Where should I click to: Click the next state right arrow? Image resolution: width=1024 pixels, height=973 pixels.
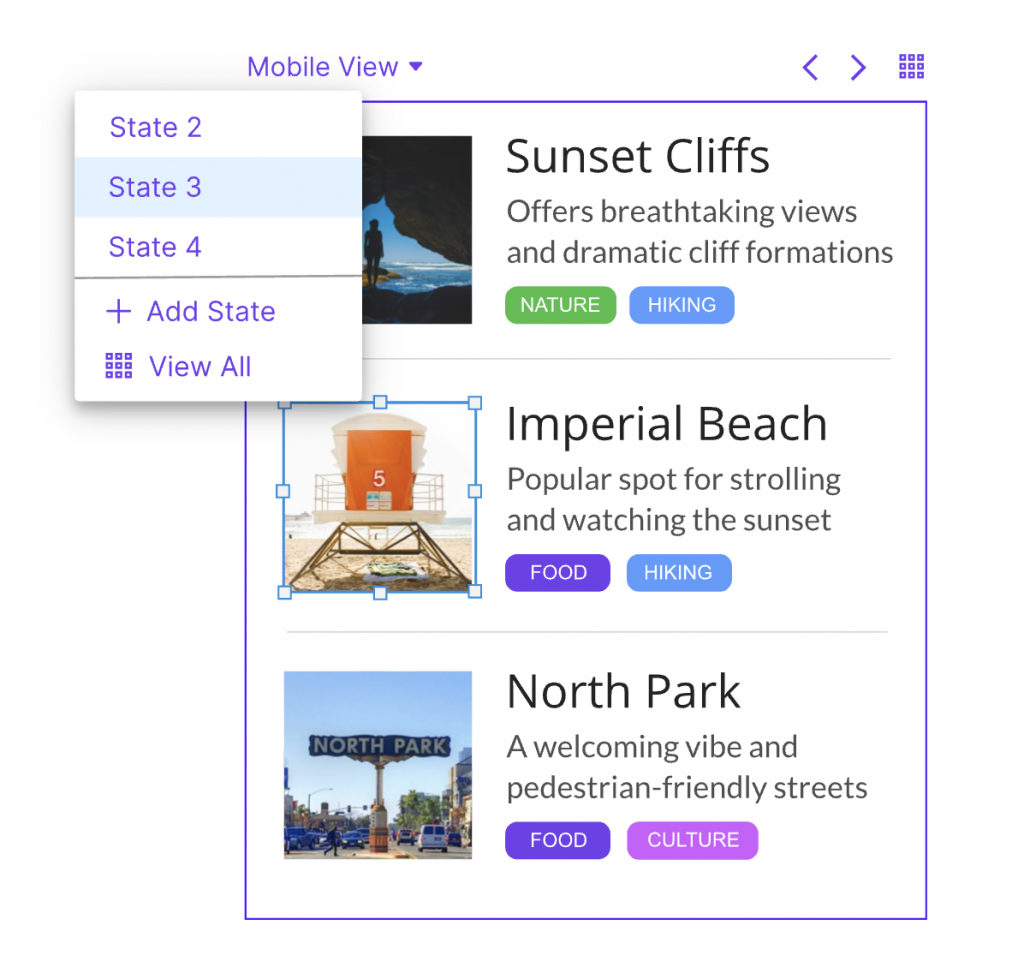(858, 68)
